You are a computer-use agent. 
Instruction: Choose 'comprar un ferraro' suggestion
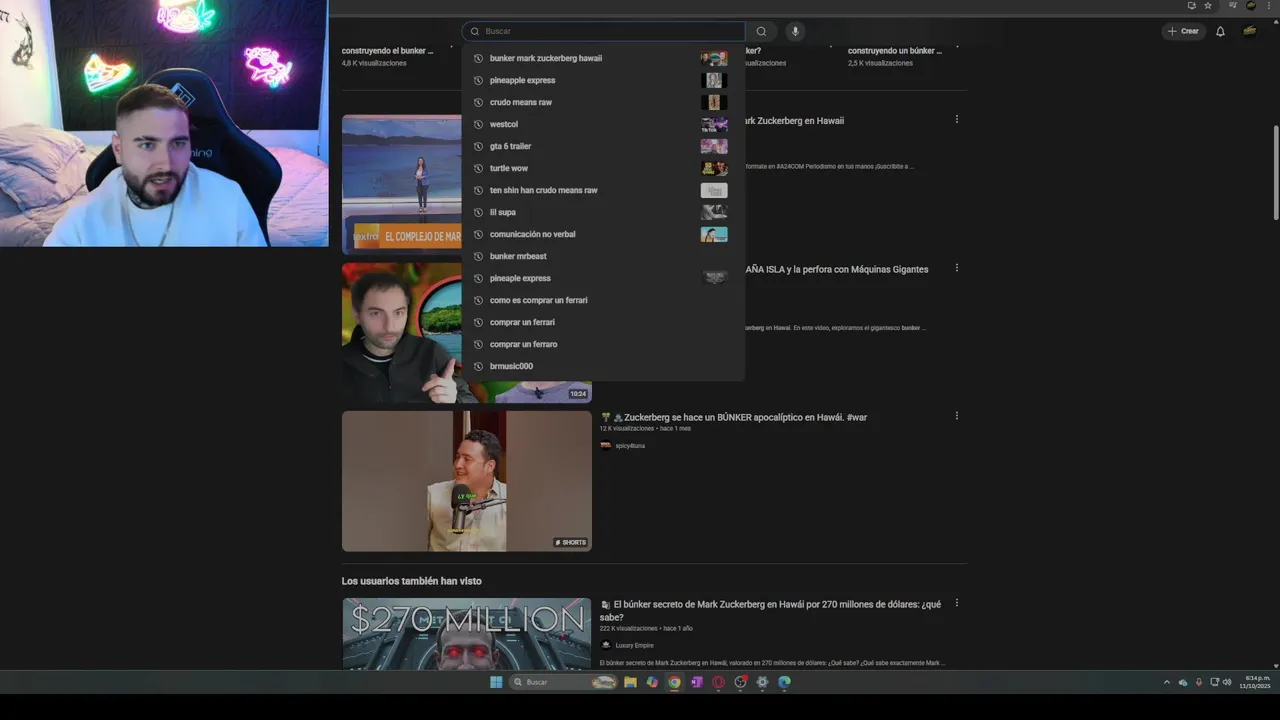(604, 344)
